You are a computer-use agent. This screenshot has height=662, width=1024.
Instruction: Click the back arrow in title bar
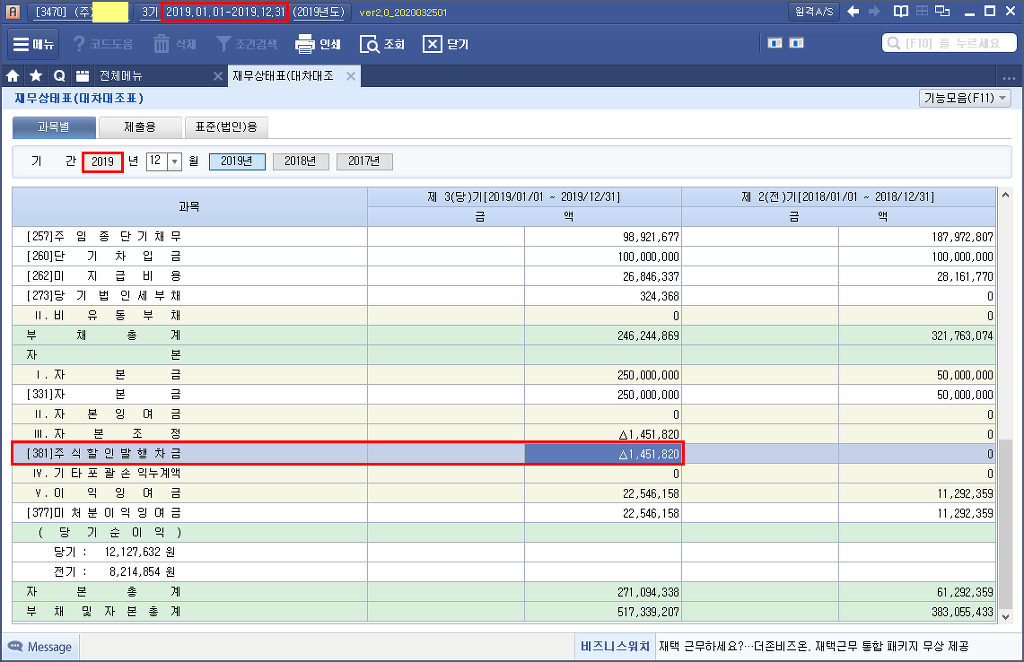853,12
